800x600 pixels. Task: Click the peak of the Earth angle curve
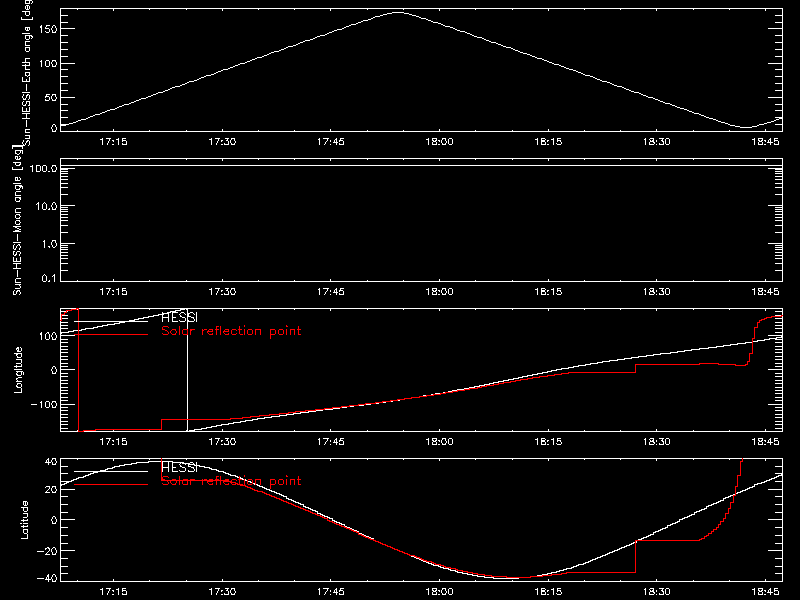point(397,12)
